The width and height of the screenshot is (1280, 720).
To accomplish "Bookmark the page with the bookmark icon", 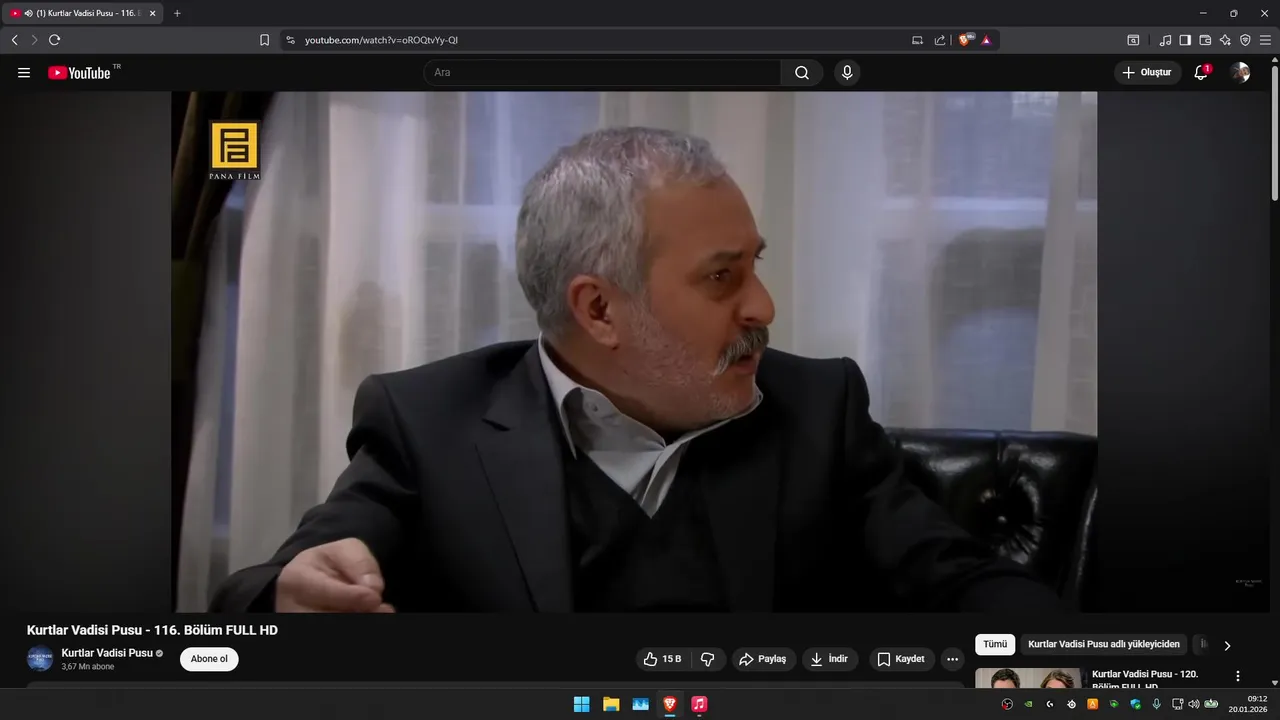I will coord(264,40).
